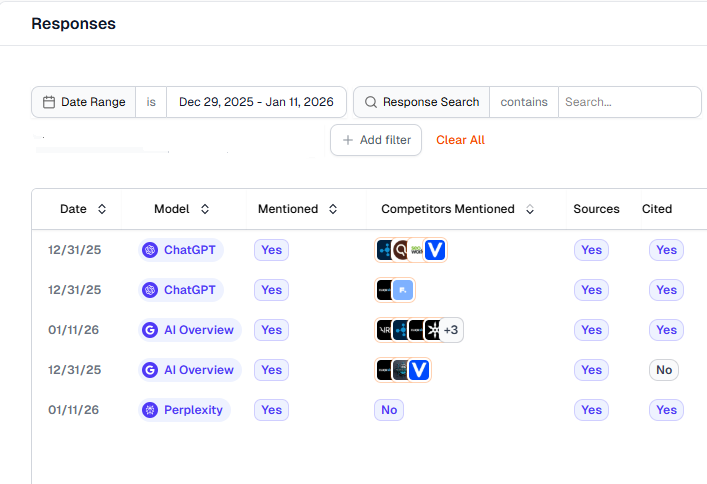Click light blue competitor logo in second ChatGPT row

[x=403, y=290]
